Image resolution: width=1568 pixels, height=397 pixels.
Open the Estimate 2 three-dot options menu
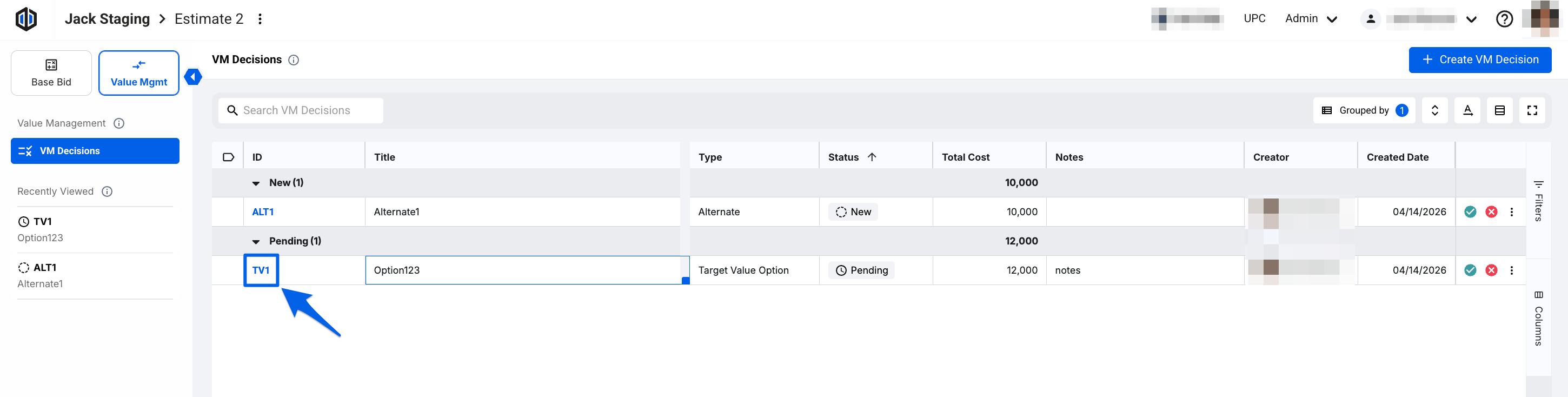tap(260, 19)
